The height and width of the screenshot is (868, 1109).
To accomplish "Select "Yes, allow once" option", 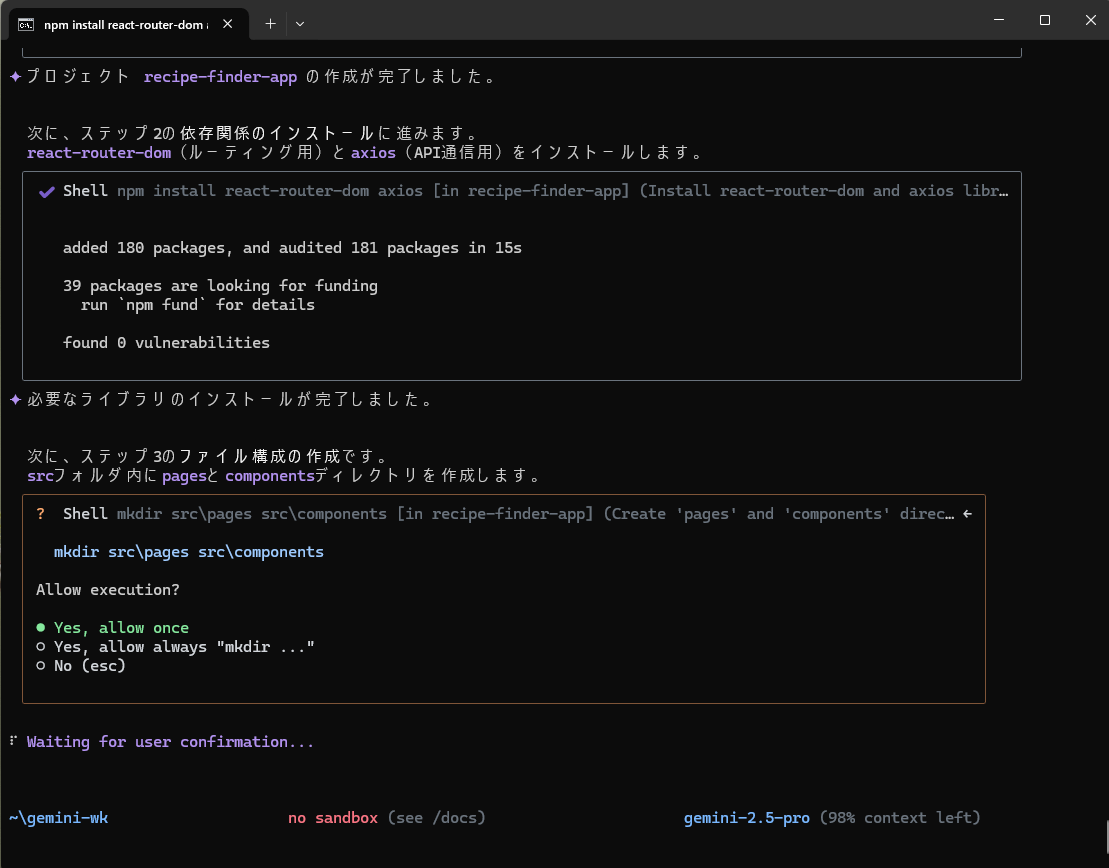I will click(121, 628).
